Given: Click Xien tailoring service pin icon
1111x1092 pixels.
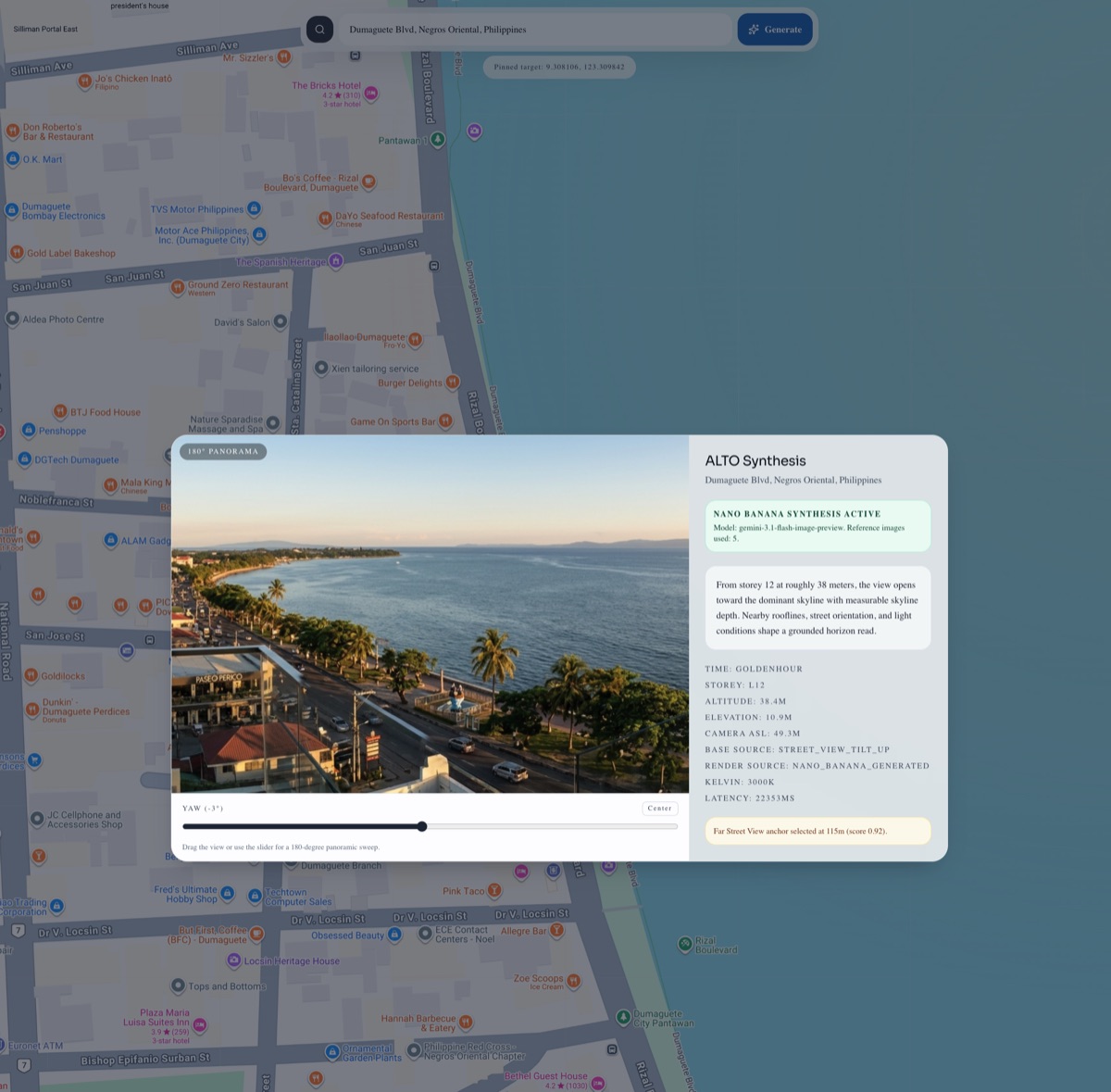Looking at the screenshot, I should (321, 368).
